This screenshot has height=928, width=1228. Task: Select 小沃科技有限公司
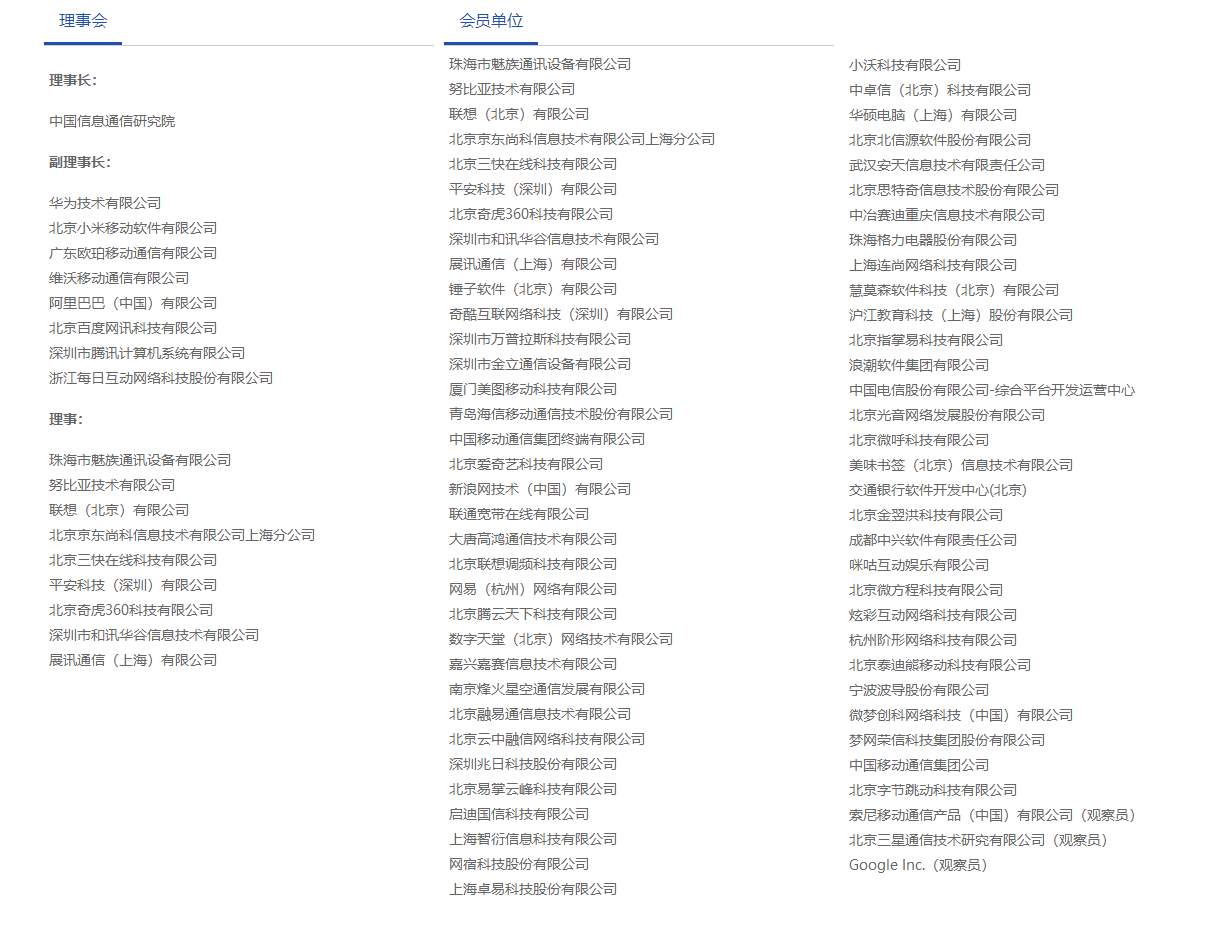click(x=905, y=65)
